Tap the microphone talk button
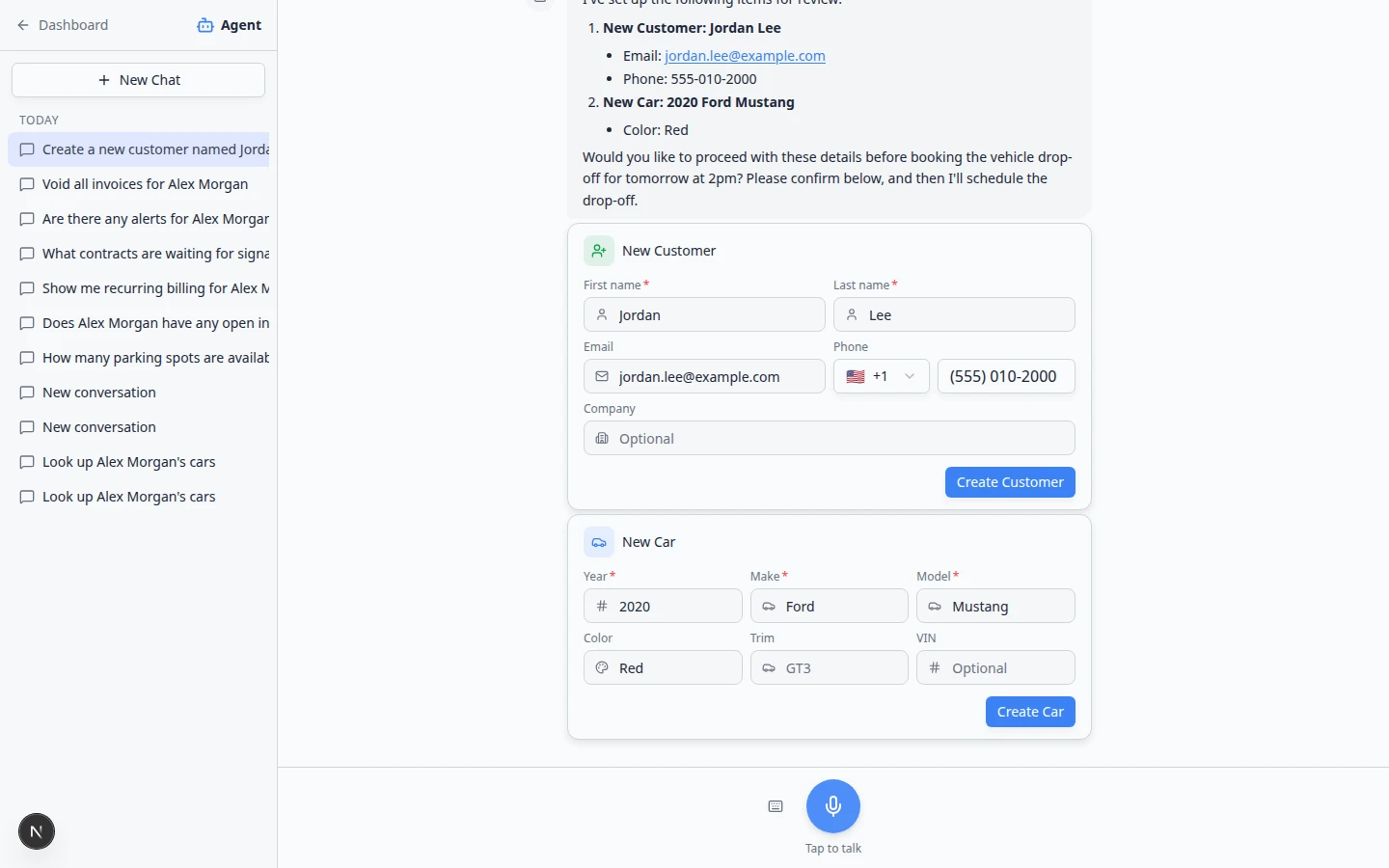The height and width of the screenshot is (868, 1389). (833, 806)
